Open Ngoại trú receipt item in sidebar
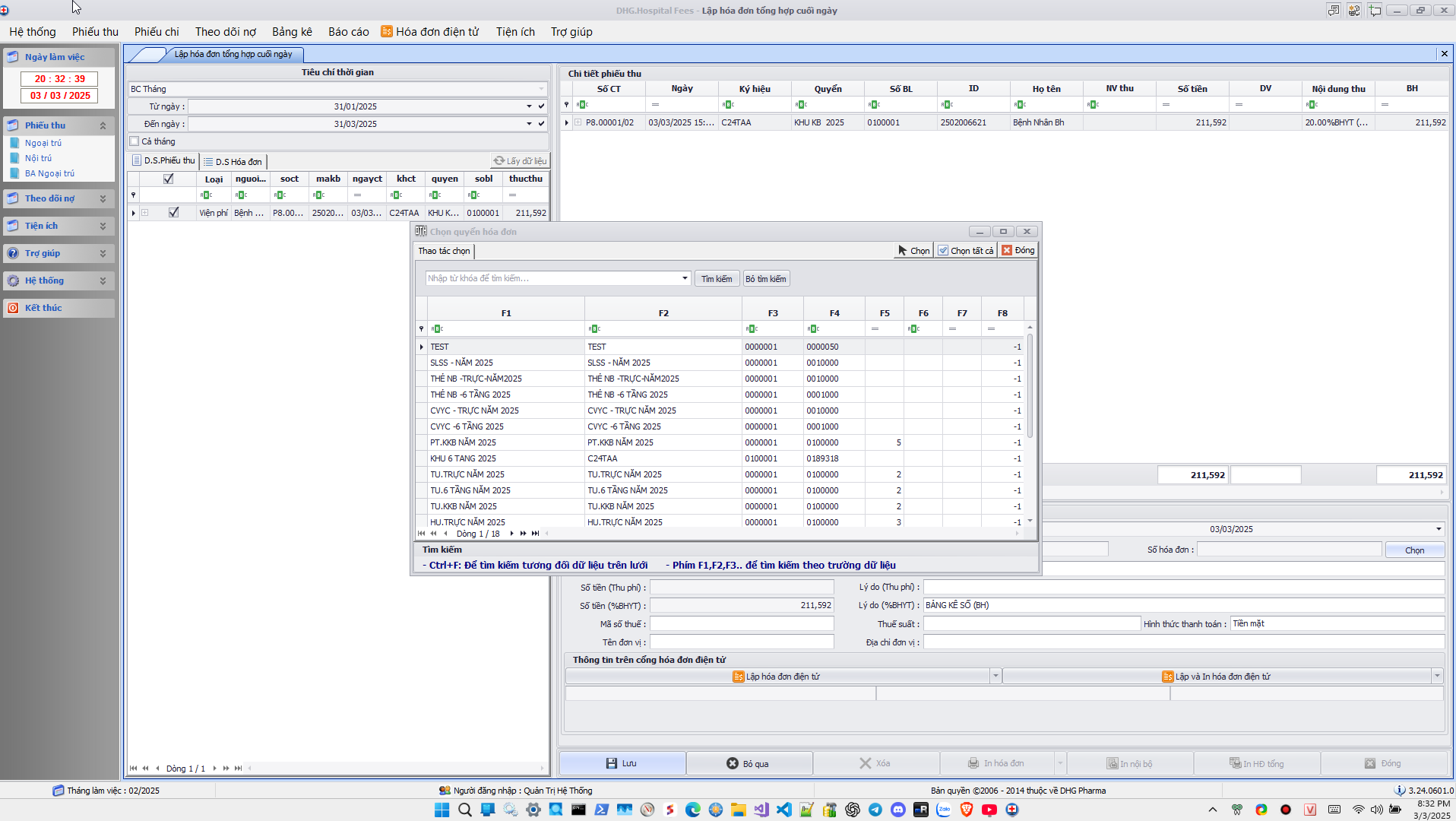Screen dimensions: 1456x821 coord(43,143)
